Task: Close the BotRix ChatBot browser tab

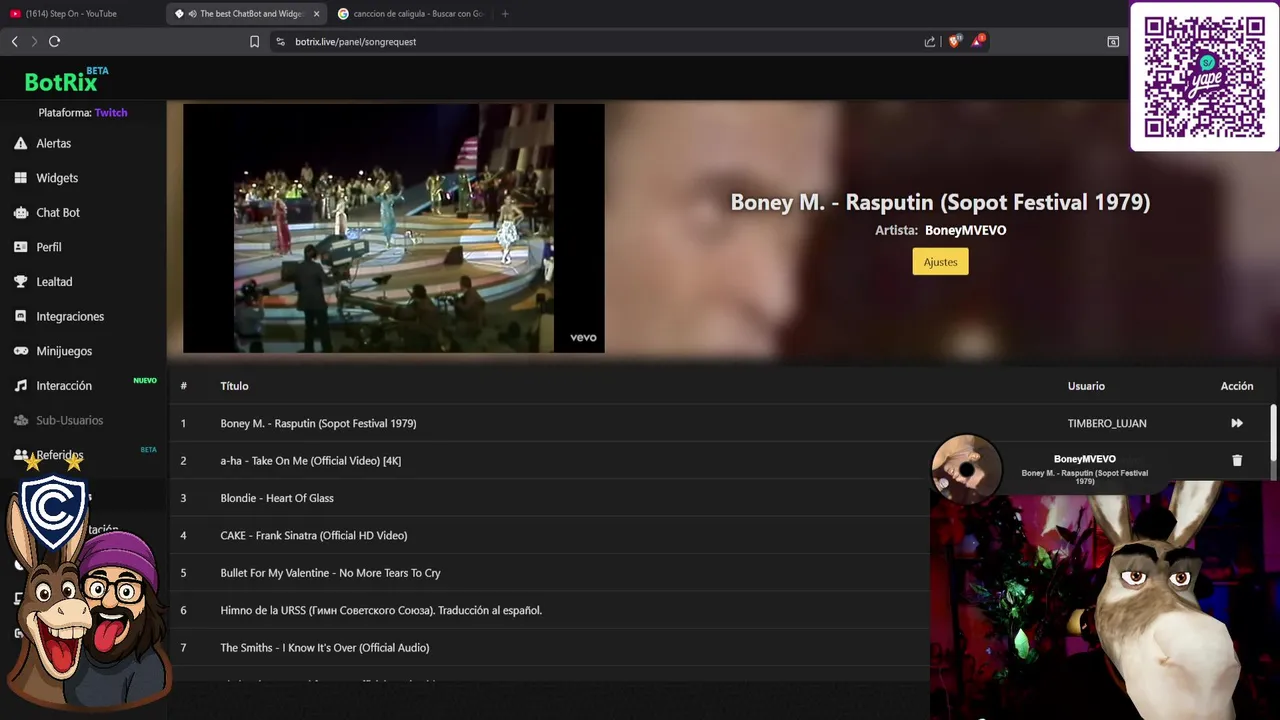Action: point(316,14)
